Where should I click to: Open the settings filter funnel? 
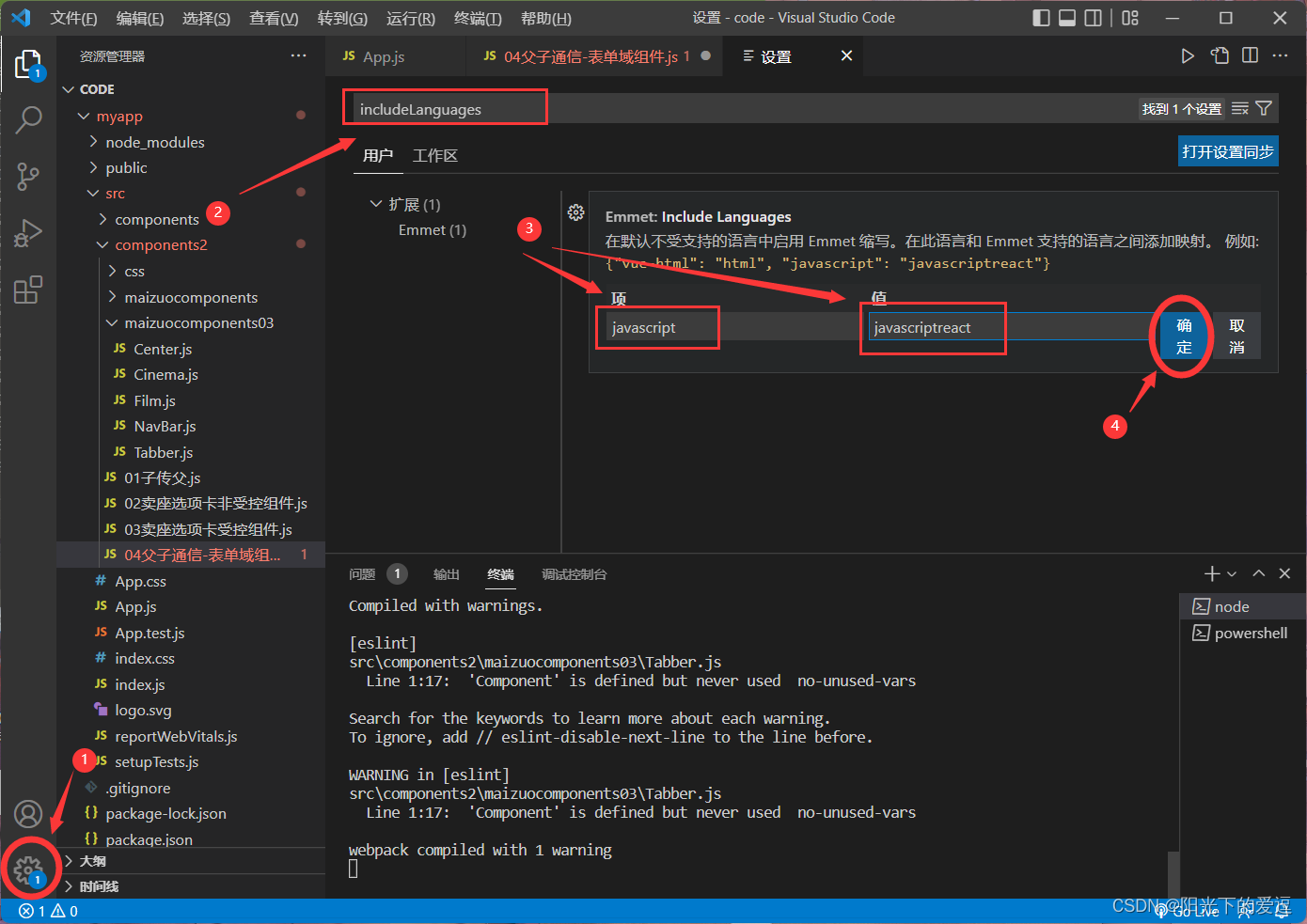tap(1264, 109)
